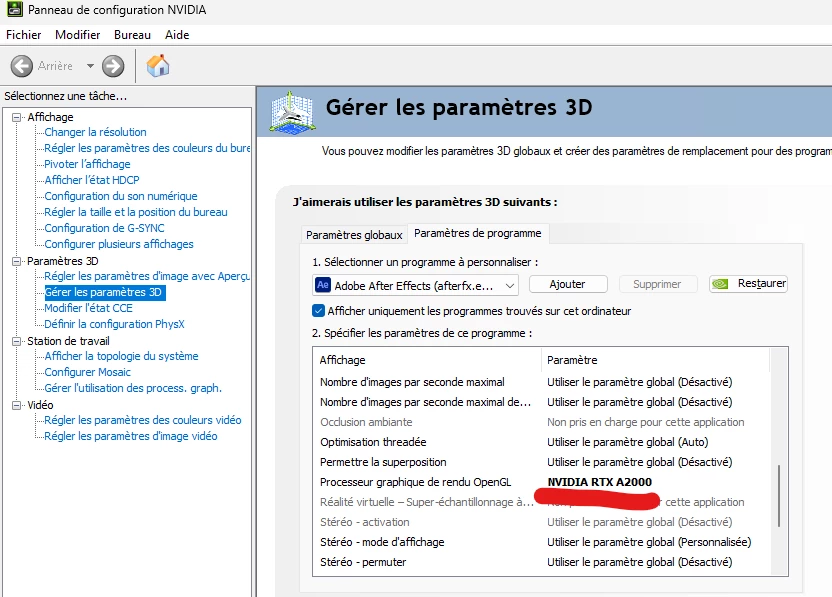Open Changer la résolution
The width and height of the screenshot is (832, 597).
pos(96,132)
